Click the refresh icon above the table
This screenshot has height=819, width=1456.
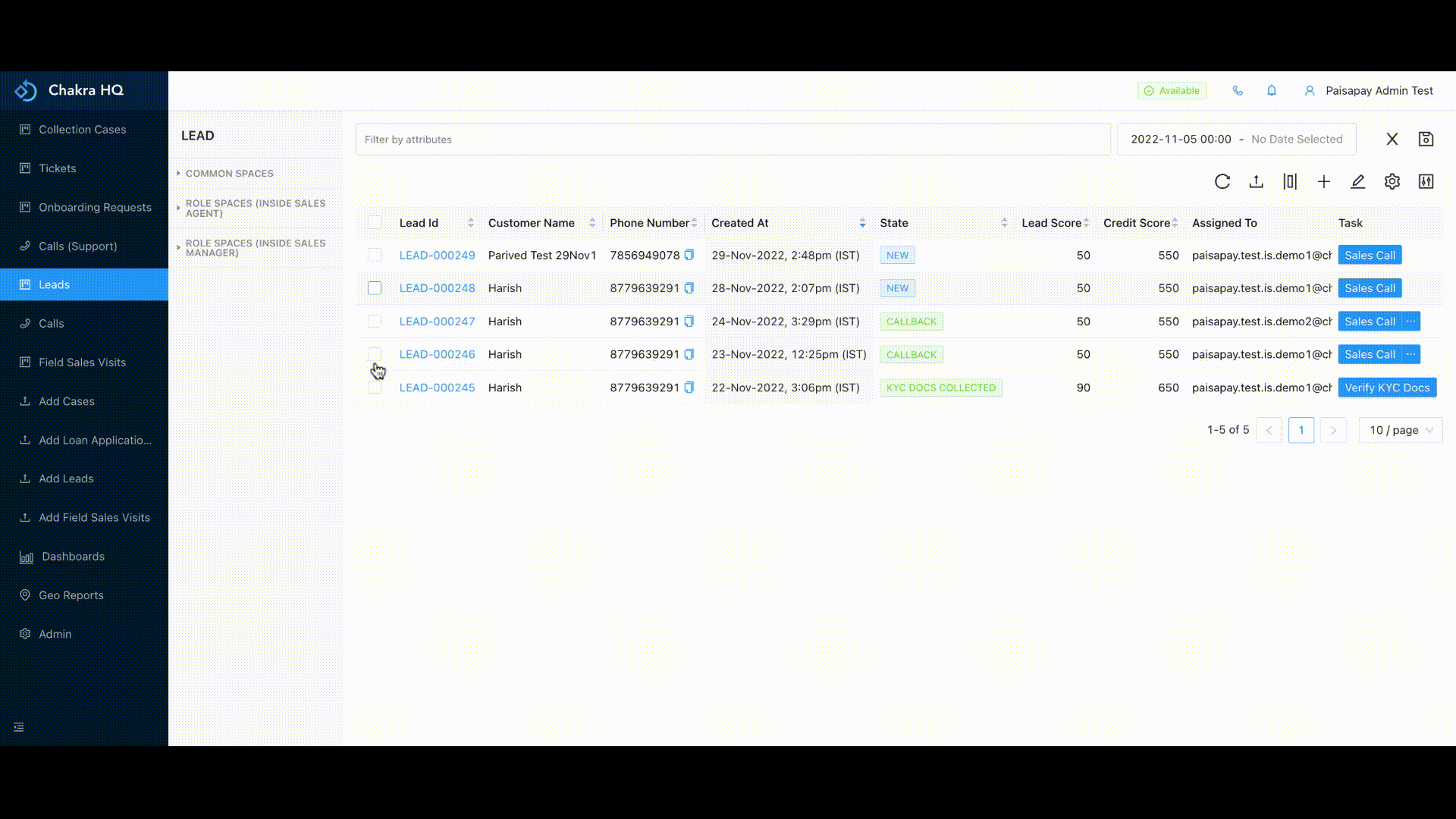pyautogui.click(x=1222, y=182)
